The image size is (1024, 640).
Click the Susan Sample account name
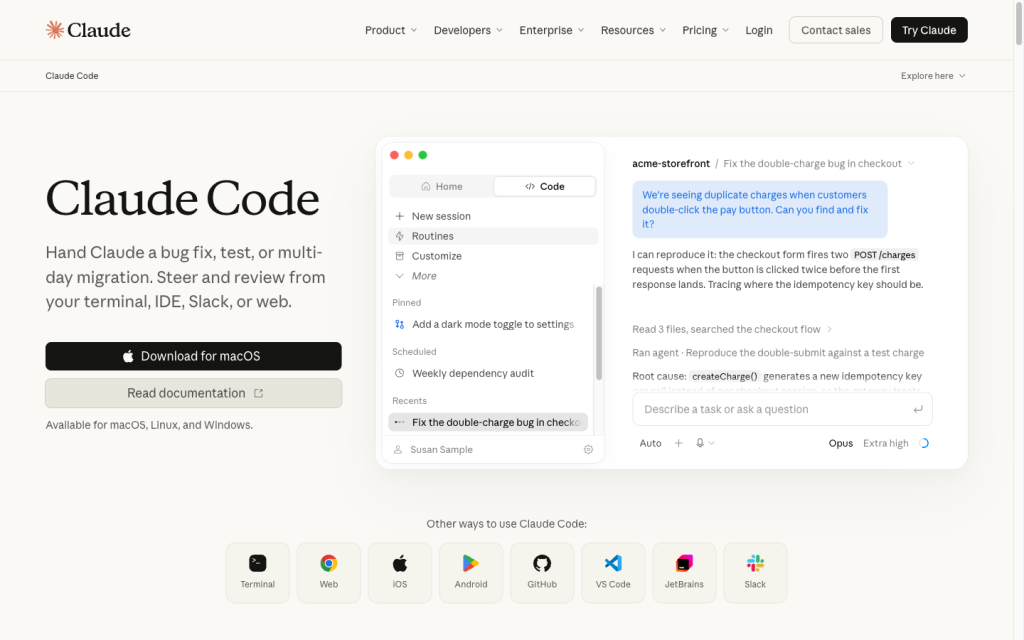coord(441,449)
